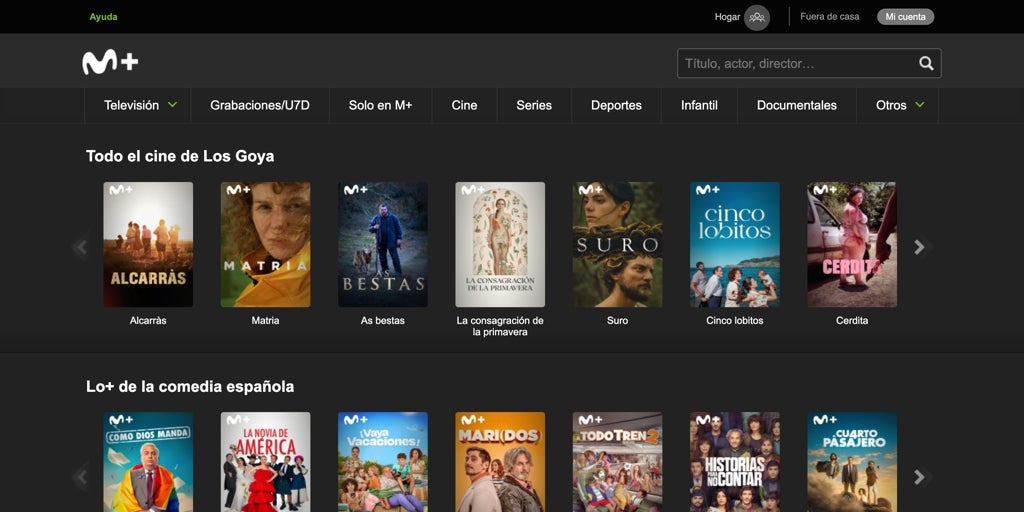This screenshot has width=1024, height=512.
Task: Click the search magnifier icon
Action: 926,63
